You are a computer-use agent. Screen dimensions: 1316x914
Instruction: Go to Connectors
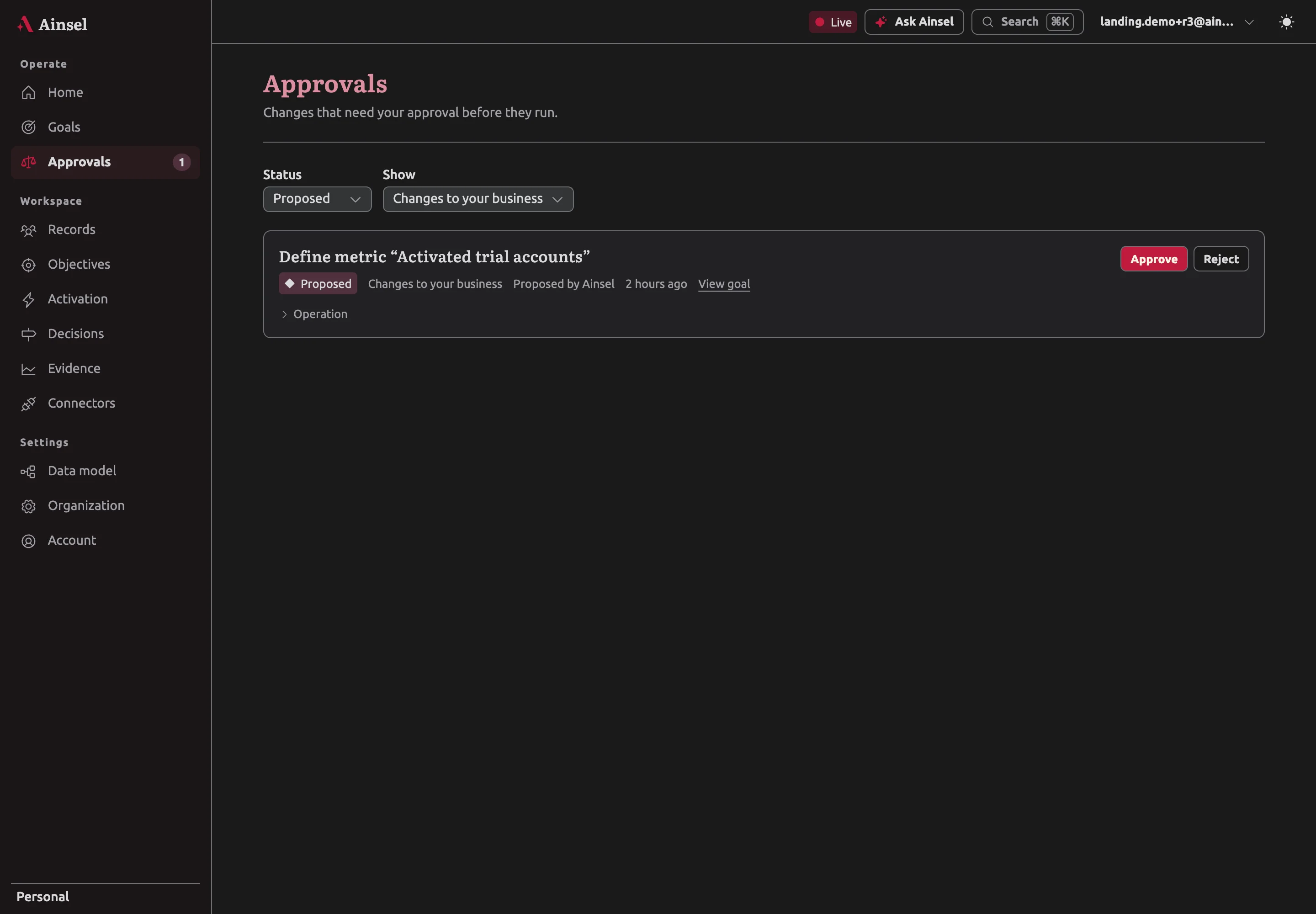[106, 403]
